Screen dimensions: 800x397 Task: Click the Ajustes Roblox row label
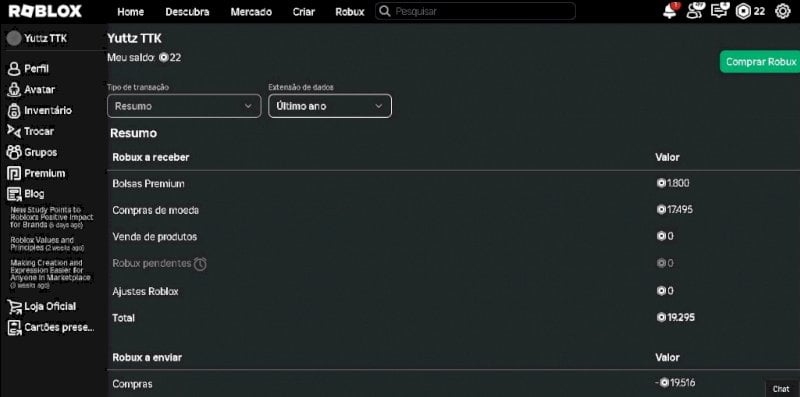click(145, 292)
